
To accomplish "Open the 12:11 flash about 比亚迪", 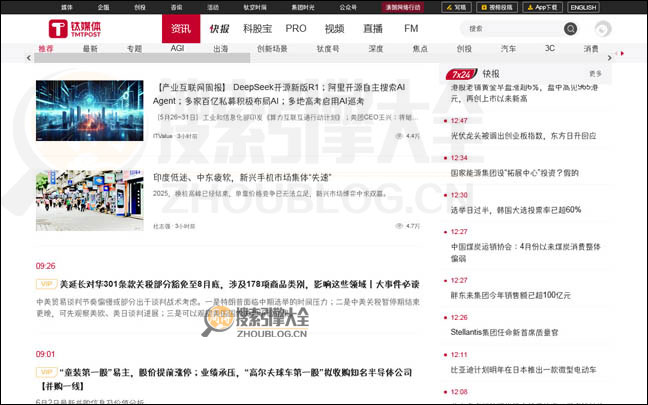I will pos(523,369).
